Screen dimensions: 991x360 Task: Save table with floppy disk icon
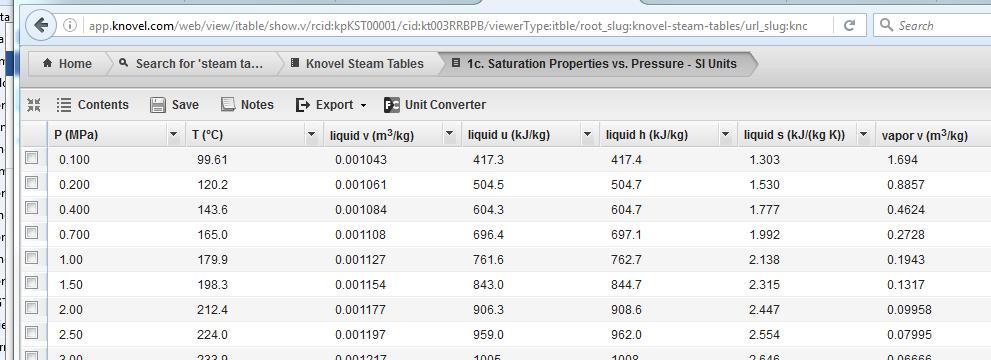[x=157, y=105]
